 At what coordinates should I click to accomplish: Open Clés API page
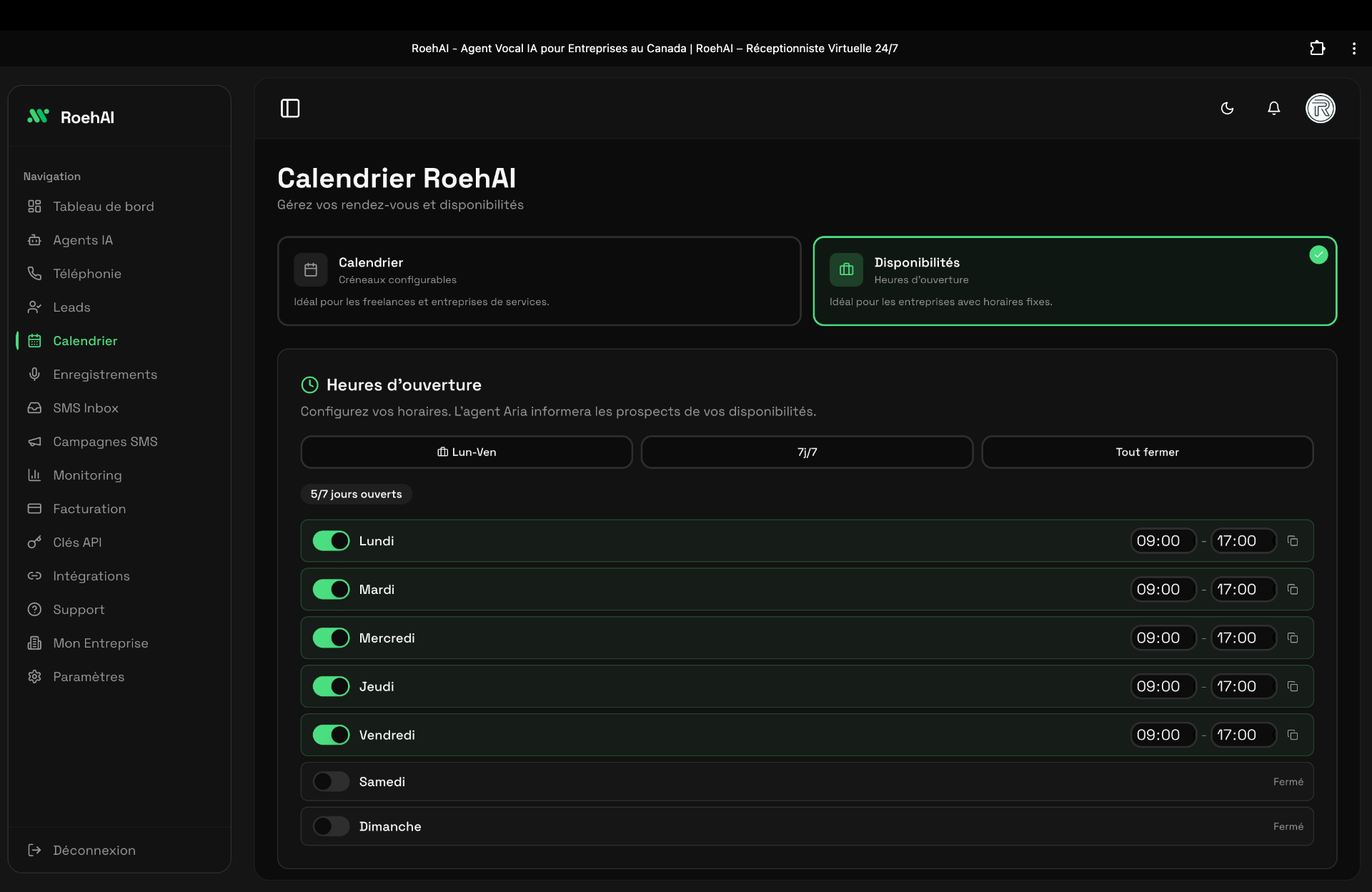119,542
